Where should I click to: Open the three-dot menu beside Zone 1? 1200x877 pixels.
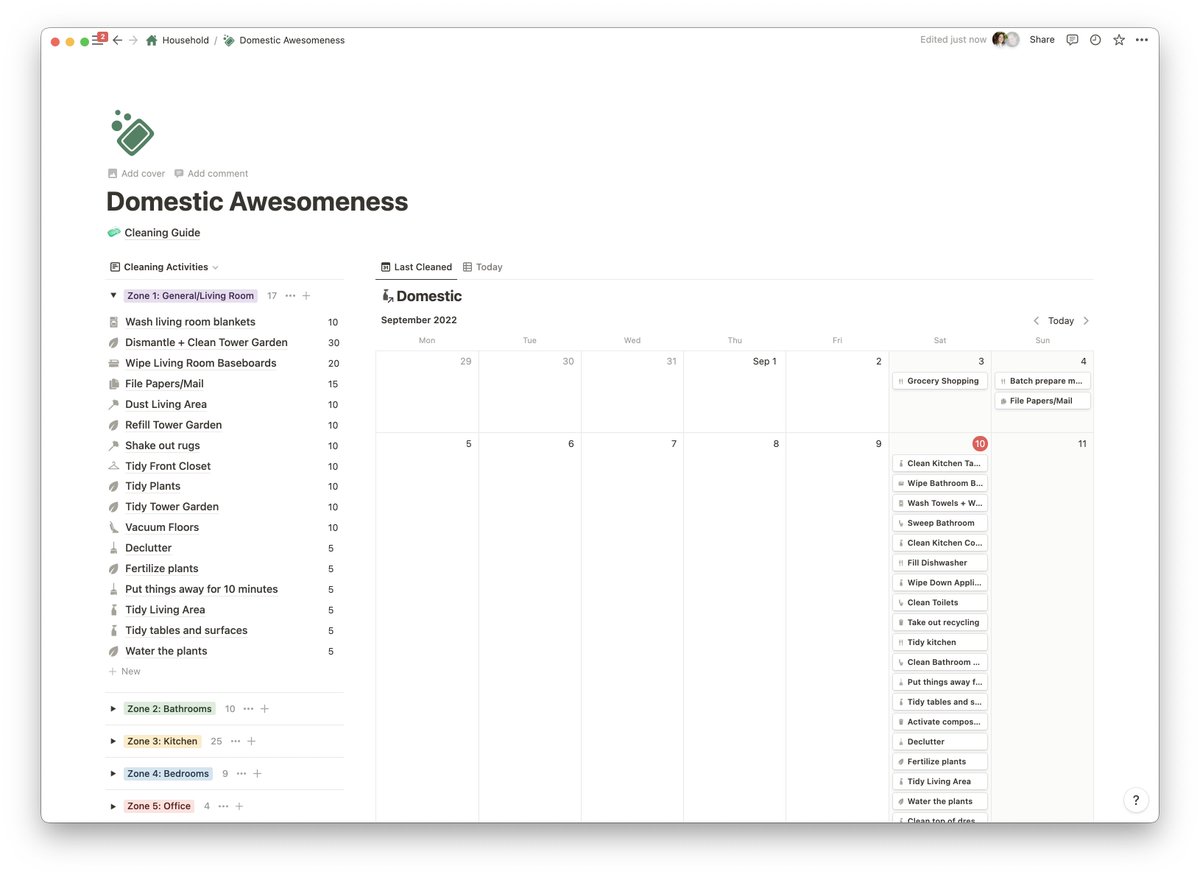[290, 296]
